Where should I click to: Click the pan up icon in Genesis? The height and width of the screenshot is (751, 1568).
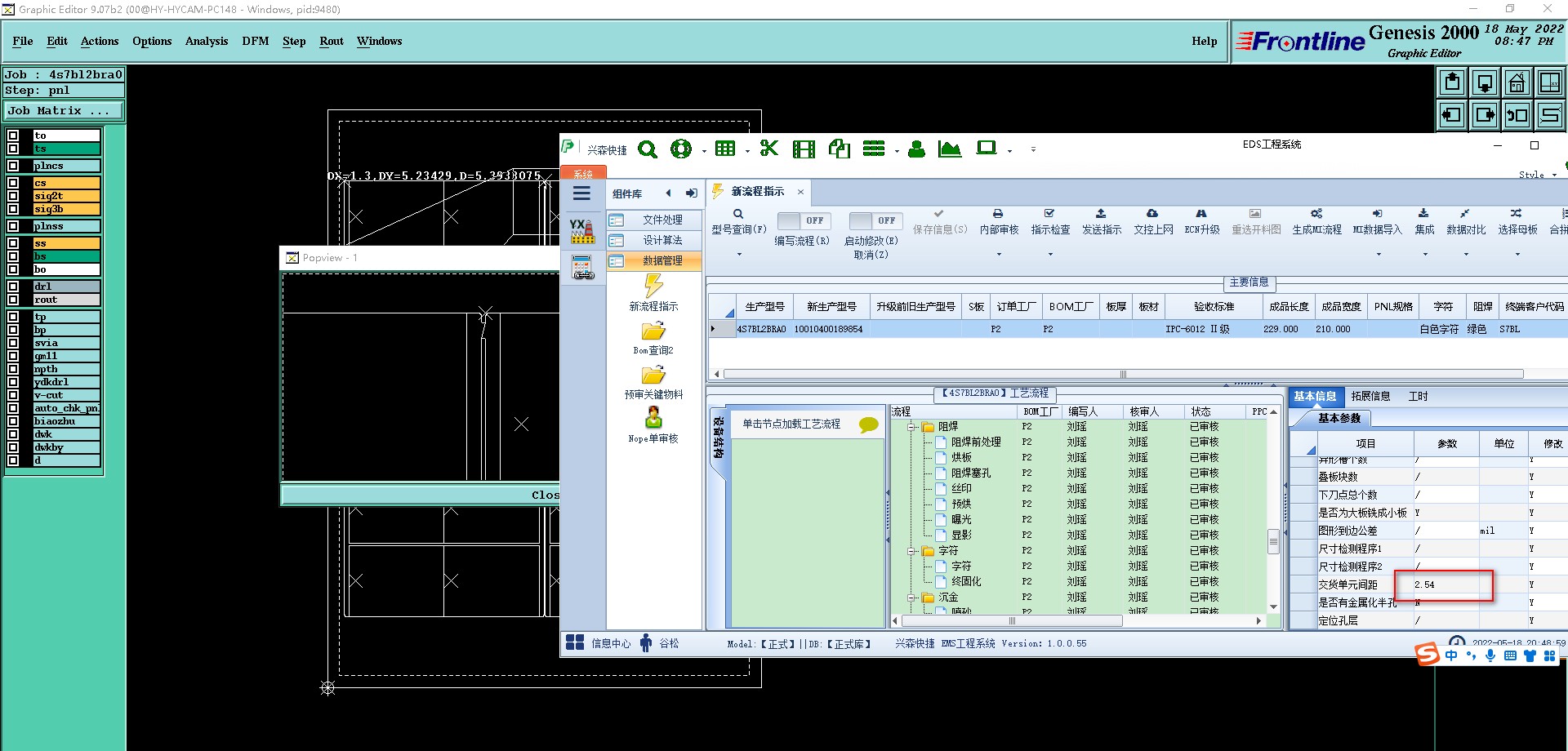coord(1452,82)
